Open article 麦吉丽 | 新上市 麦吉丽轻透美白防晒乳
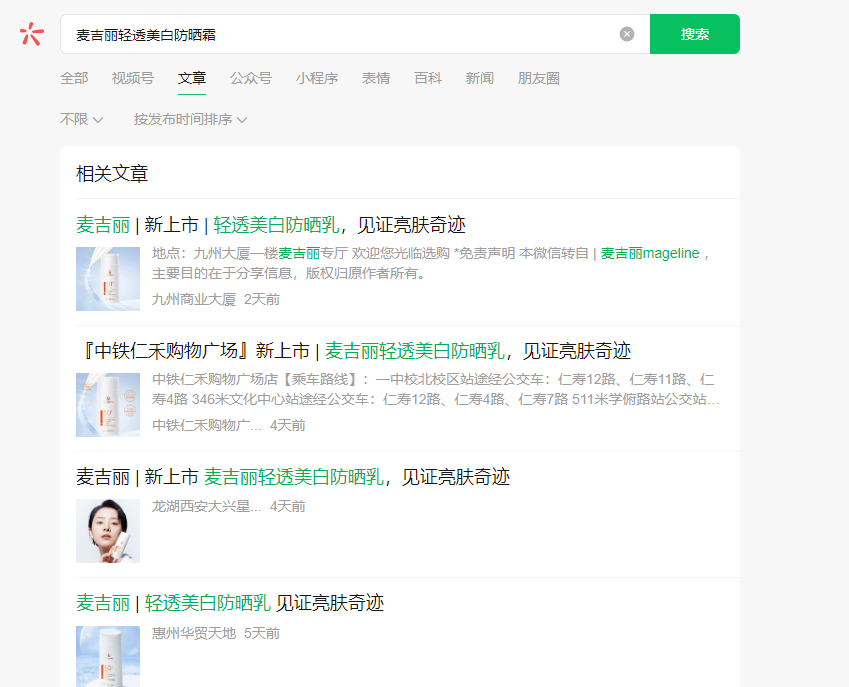 point(293,477)
